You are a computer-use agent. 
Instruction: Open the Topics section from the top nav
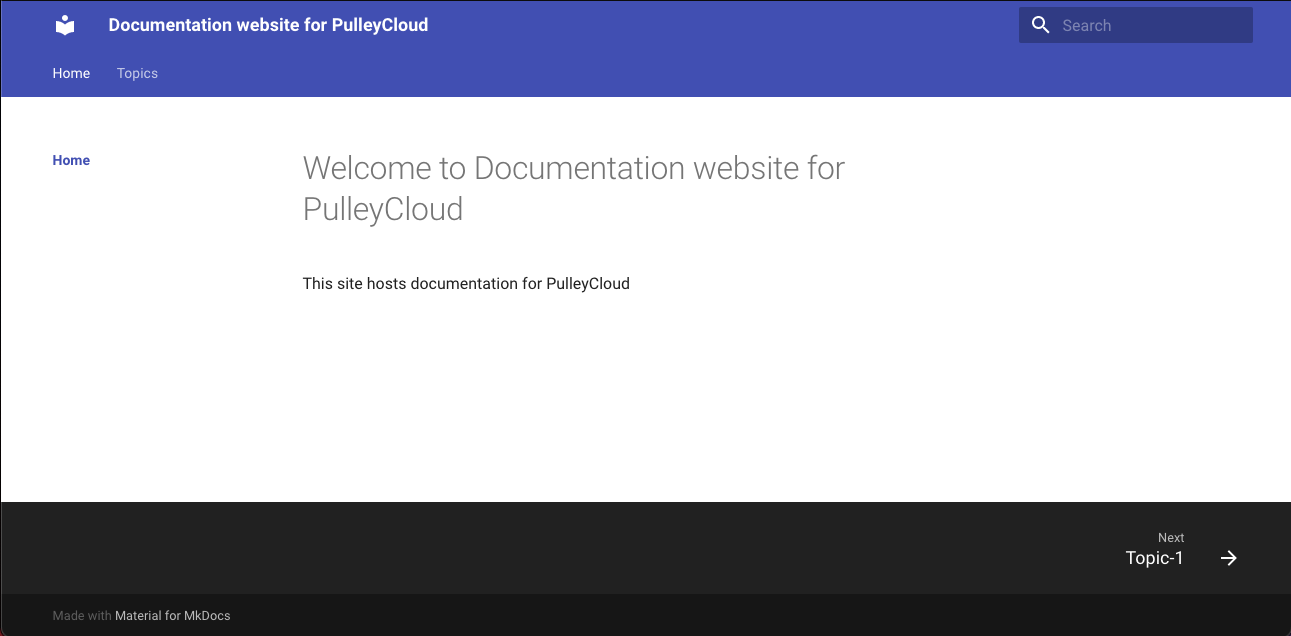(x=136, y=72)
